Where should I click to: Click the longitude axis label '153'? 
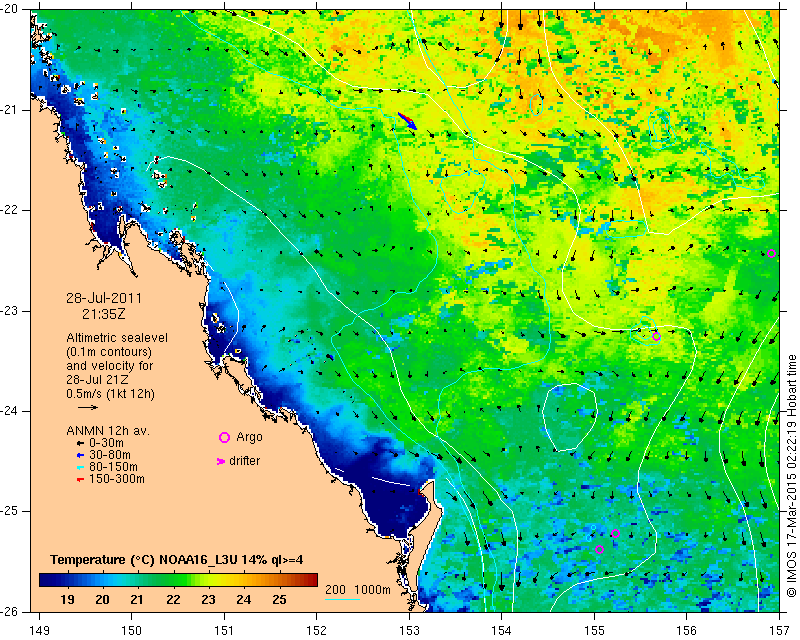(409, 630)
